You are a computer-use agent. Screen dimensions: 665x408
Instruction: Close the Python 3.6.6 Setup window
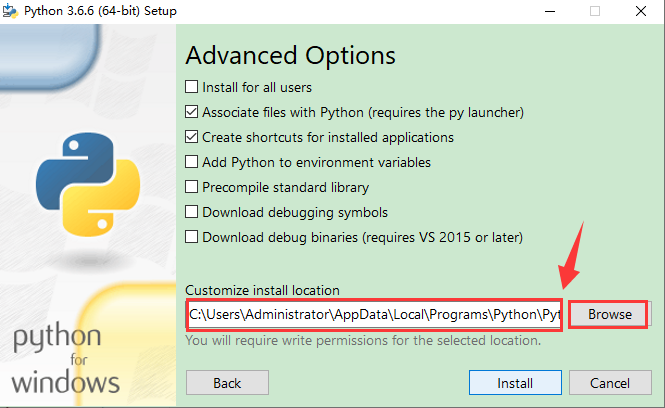[641, 11]
